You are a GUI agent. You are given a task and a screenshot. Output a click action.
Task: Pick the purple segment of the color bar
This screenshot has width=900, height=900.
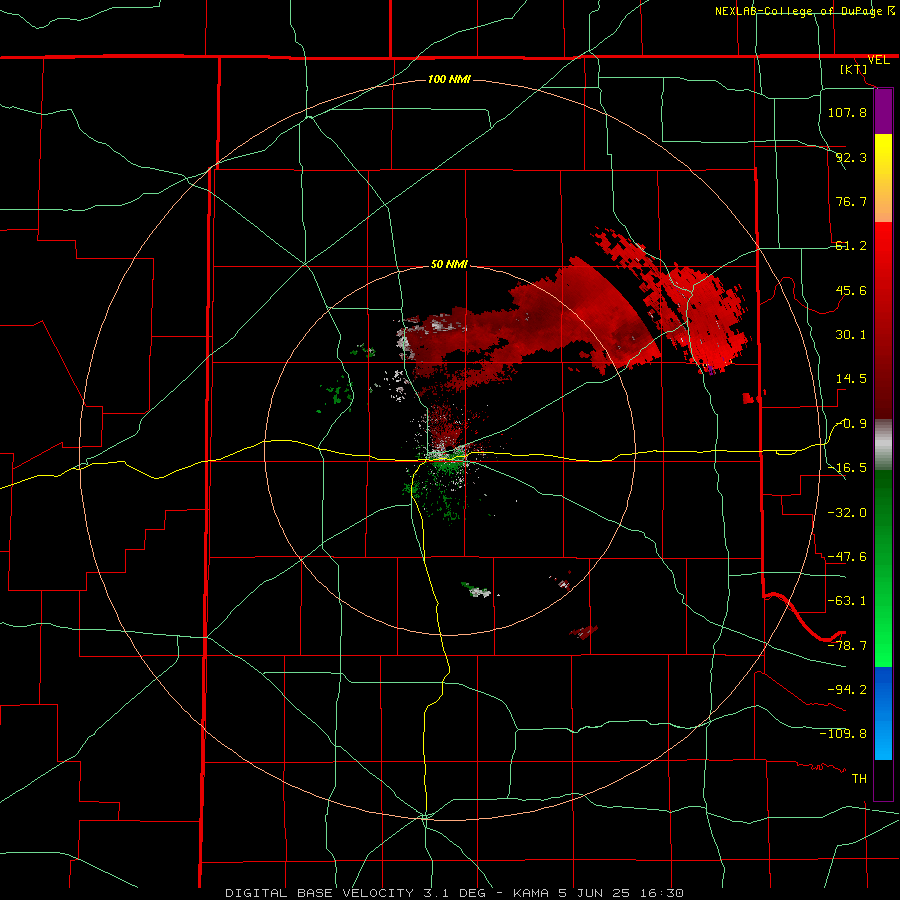click(883, 112)
